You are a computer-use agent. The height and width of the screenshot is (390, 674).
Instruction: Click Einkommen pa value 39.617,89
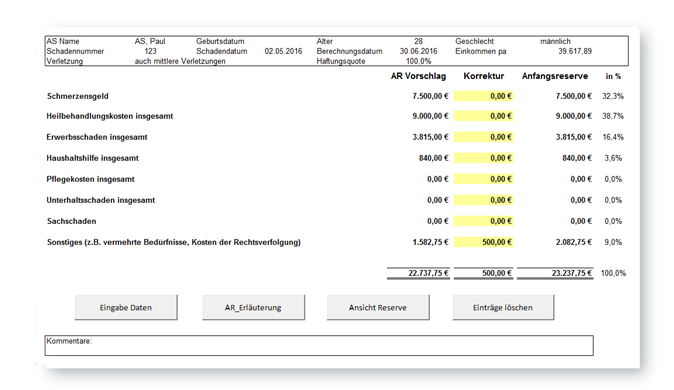575,51
